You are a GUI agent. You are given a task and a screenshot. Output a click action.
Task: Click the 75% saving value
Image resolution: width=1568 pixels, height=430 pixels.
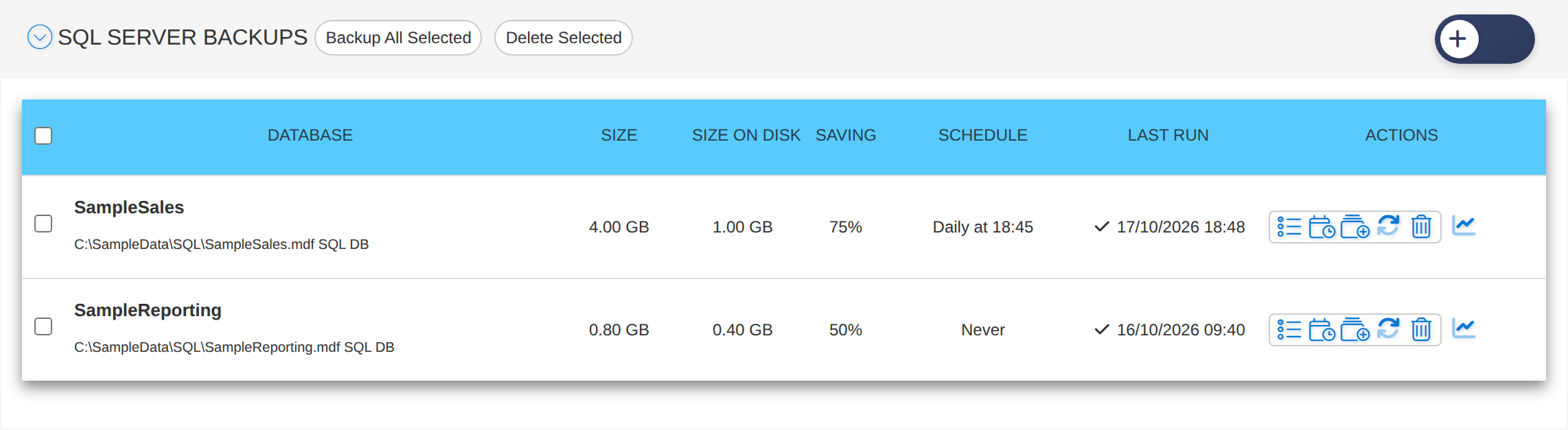pyautogui.click(x=846, y=227)
